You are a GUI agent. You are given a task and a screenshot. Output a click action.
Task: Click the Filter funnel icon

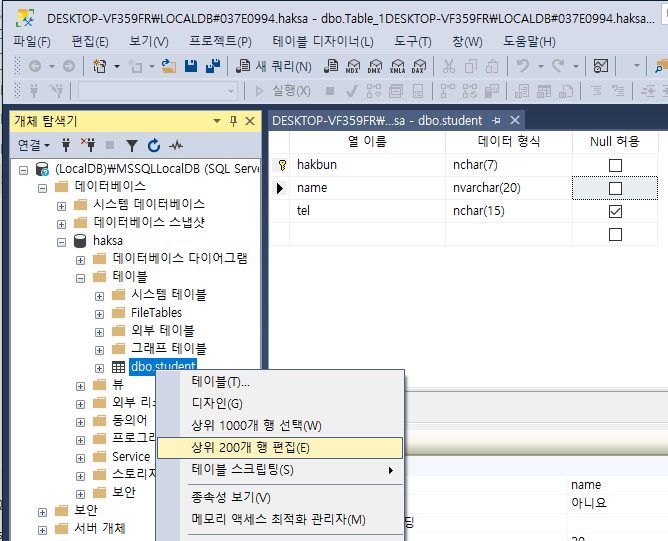(132, 146)
